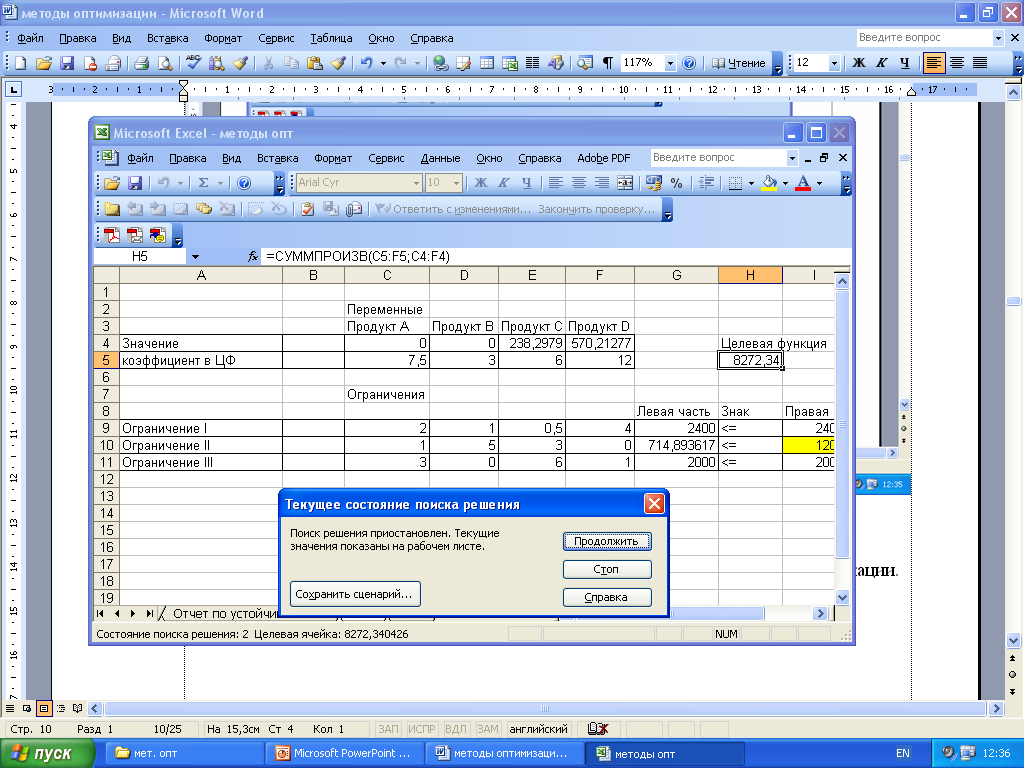Switch to Microsoft PowerPoint in taskbar
1024x768 pixels.
[x=345, y=753]
